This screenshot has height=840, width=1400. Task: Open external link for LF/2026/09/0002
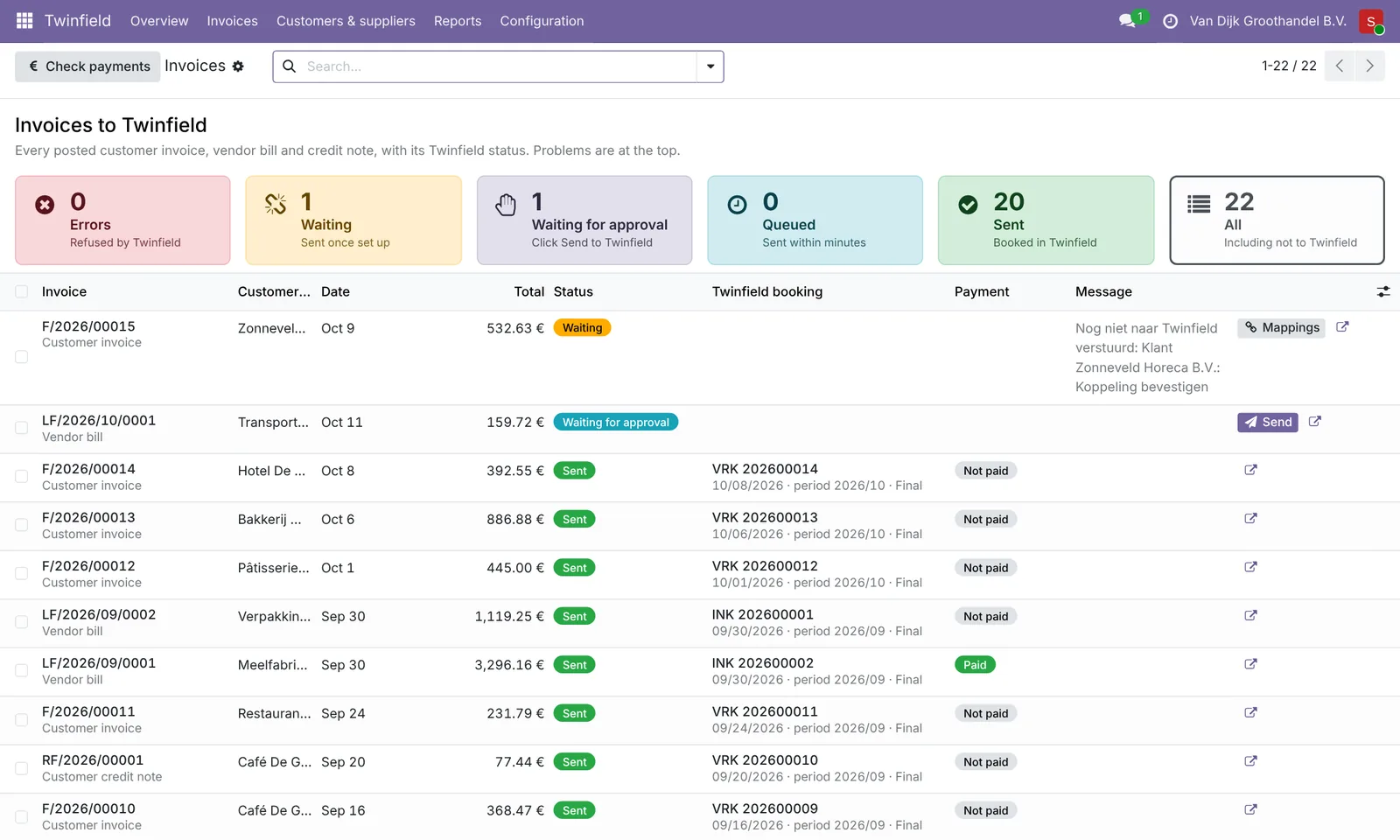pos(1250,616)
